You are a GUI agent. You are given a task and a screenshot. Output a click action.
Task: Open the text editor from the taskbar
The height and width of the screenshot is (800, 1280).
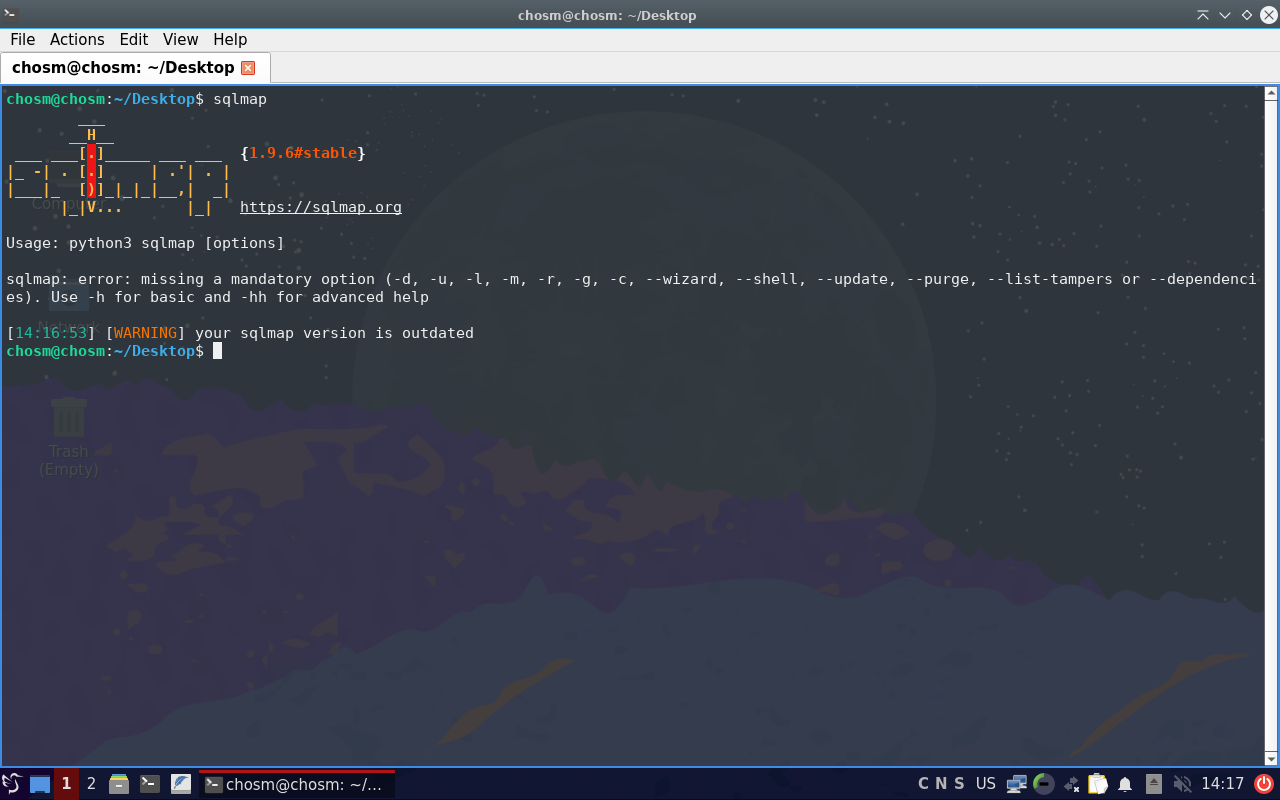coord(181,784)
